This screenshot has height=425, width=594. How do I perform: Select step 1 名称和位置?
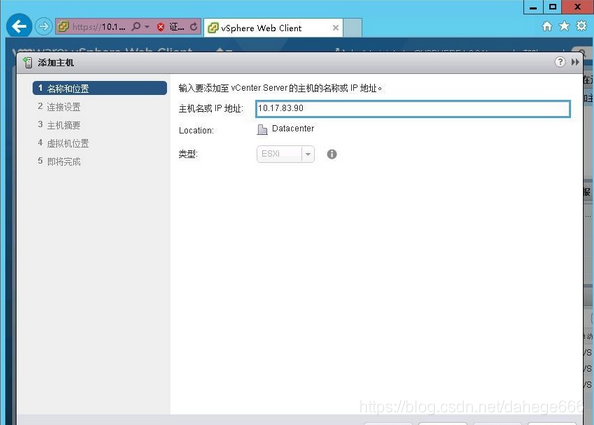pyautogui.click(x=100, y=88)
